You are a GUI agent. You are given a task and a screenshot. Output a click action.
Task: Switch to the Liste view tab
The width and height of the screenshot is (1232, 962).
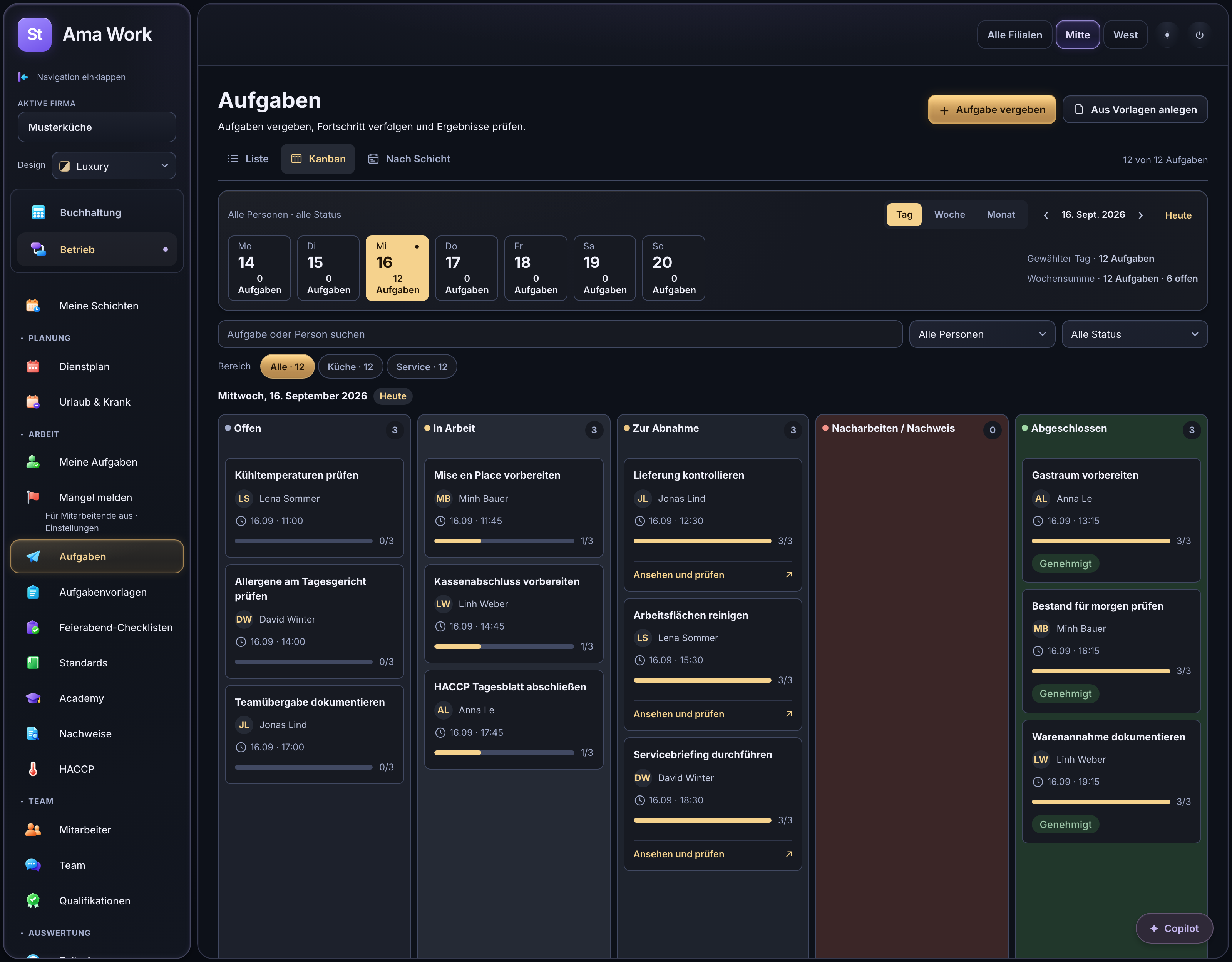248,159
